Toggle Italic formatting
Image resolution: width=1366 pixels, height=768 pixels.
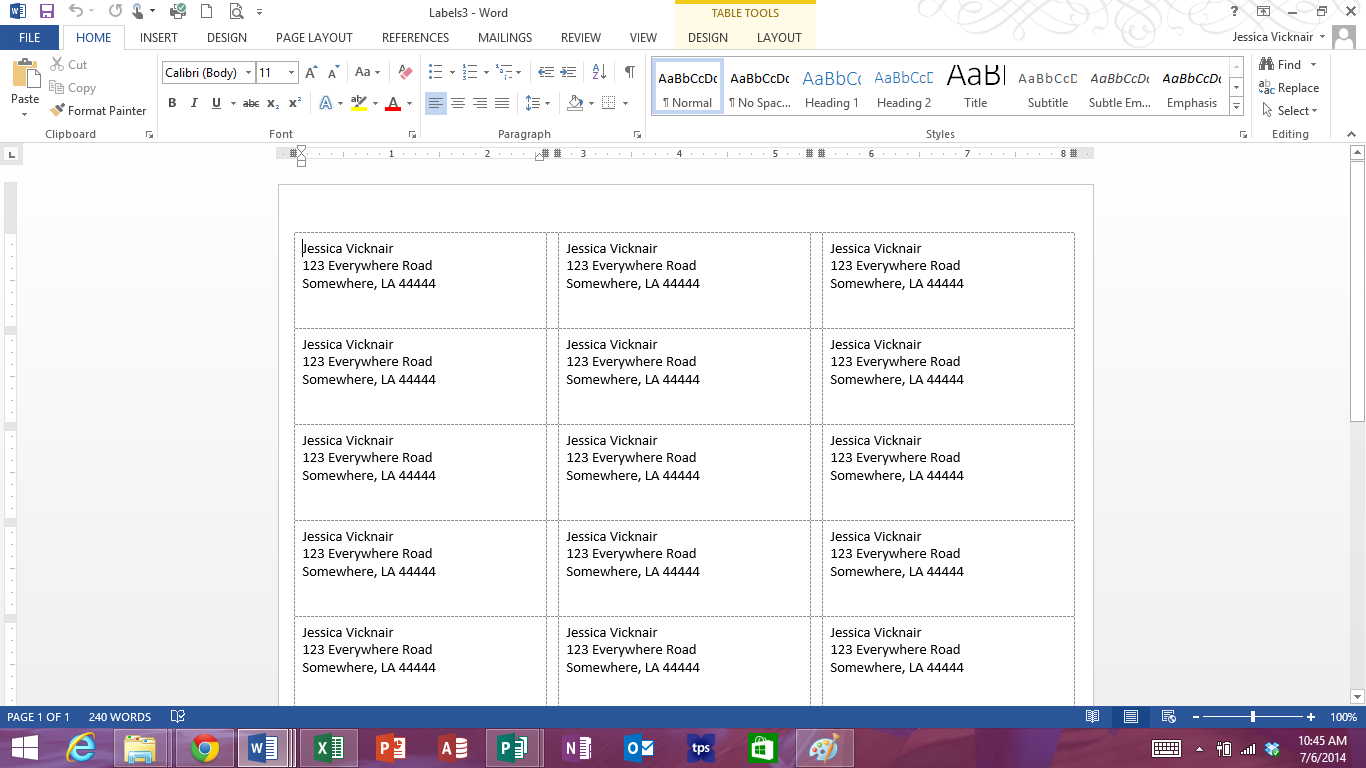[194, 103]
